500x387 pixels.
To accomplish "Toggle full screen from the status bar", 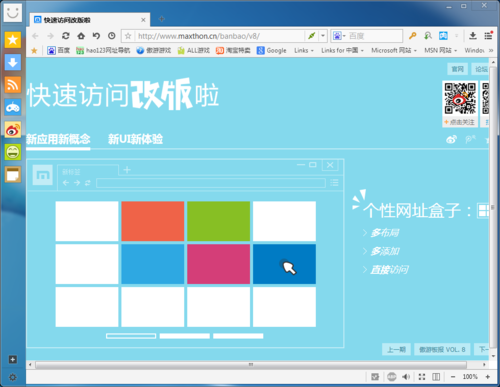I will click(x=422, y=377).
